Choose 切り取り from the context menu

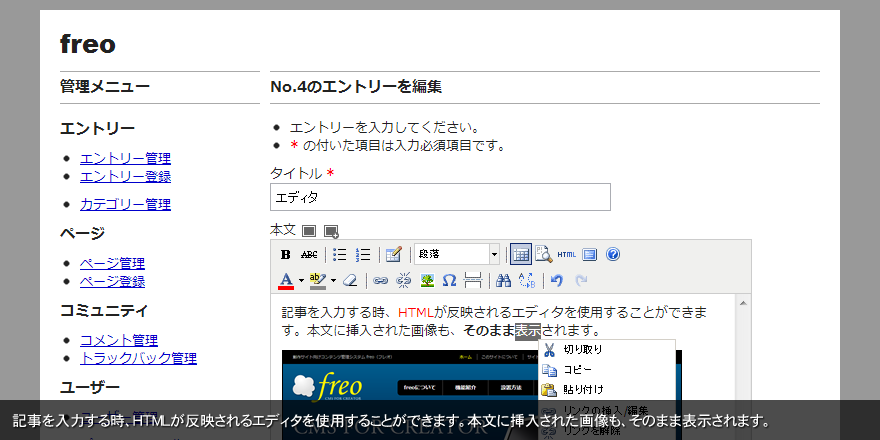(x=582, y=350)
